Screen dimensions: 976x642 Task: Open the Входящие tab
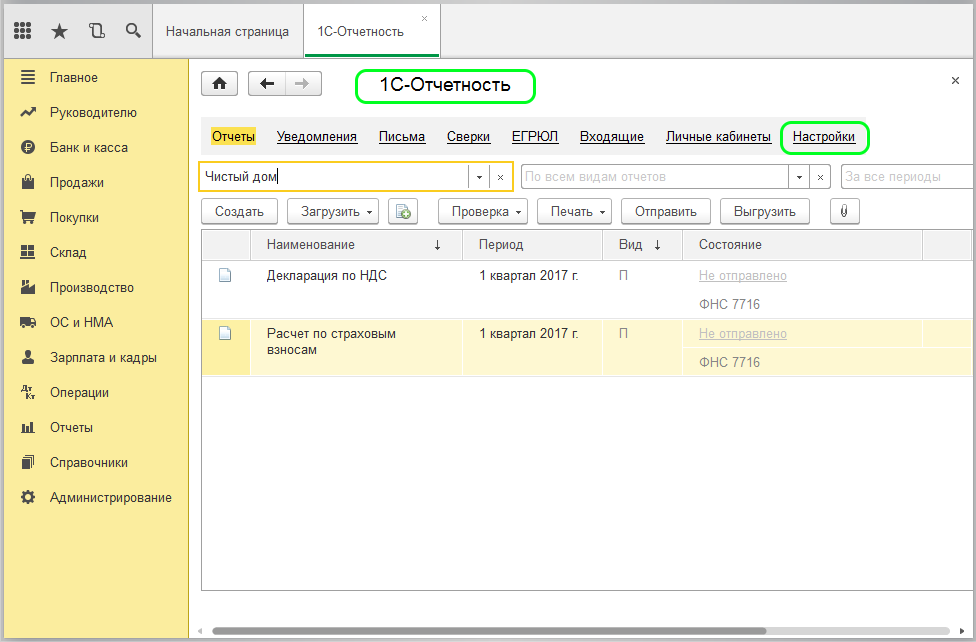pos(612,137)
